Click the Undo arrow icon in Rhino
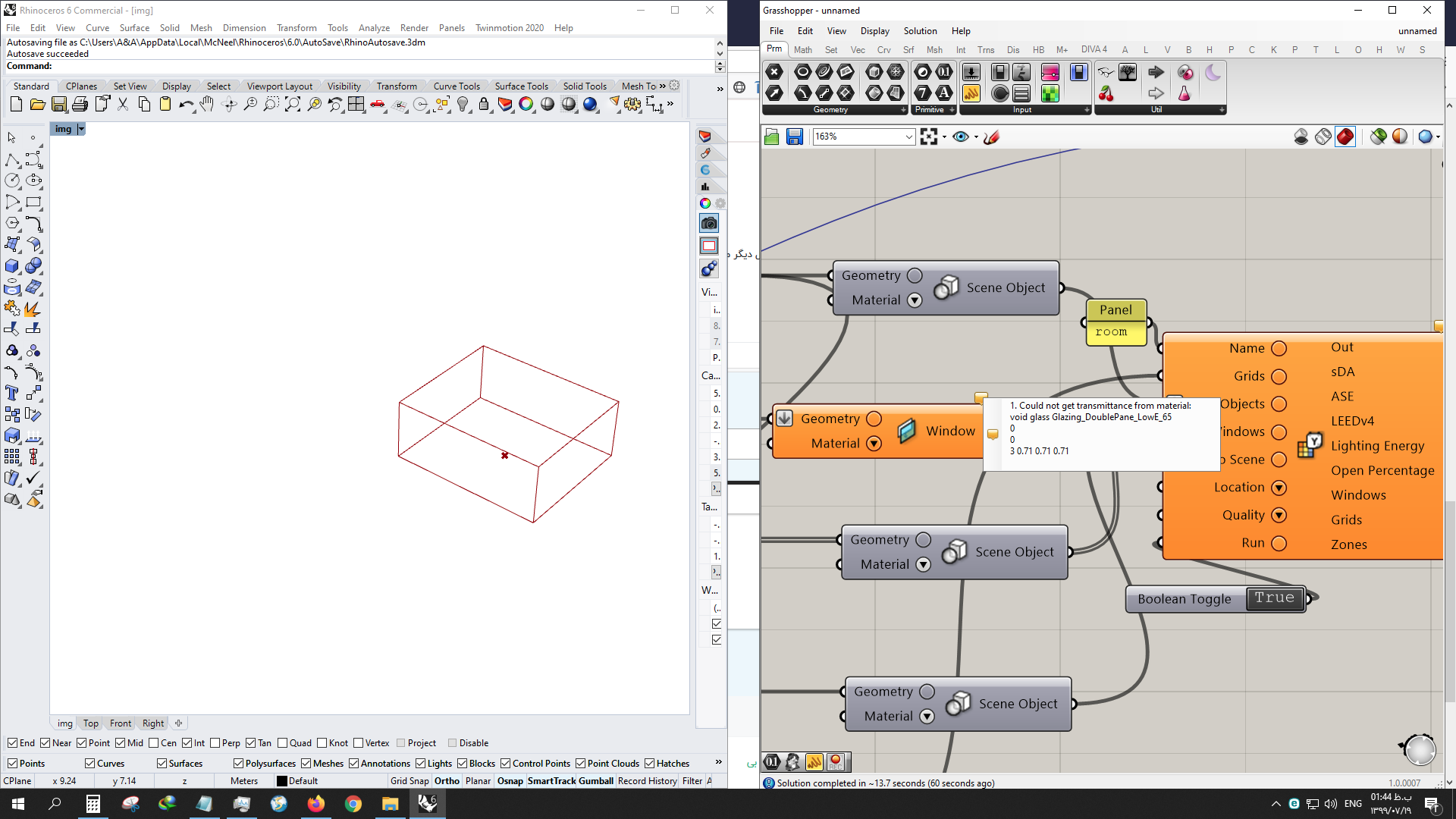This screenshot has width=1456, height=819. point(186,105)
